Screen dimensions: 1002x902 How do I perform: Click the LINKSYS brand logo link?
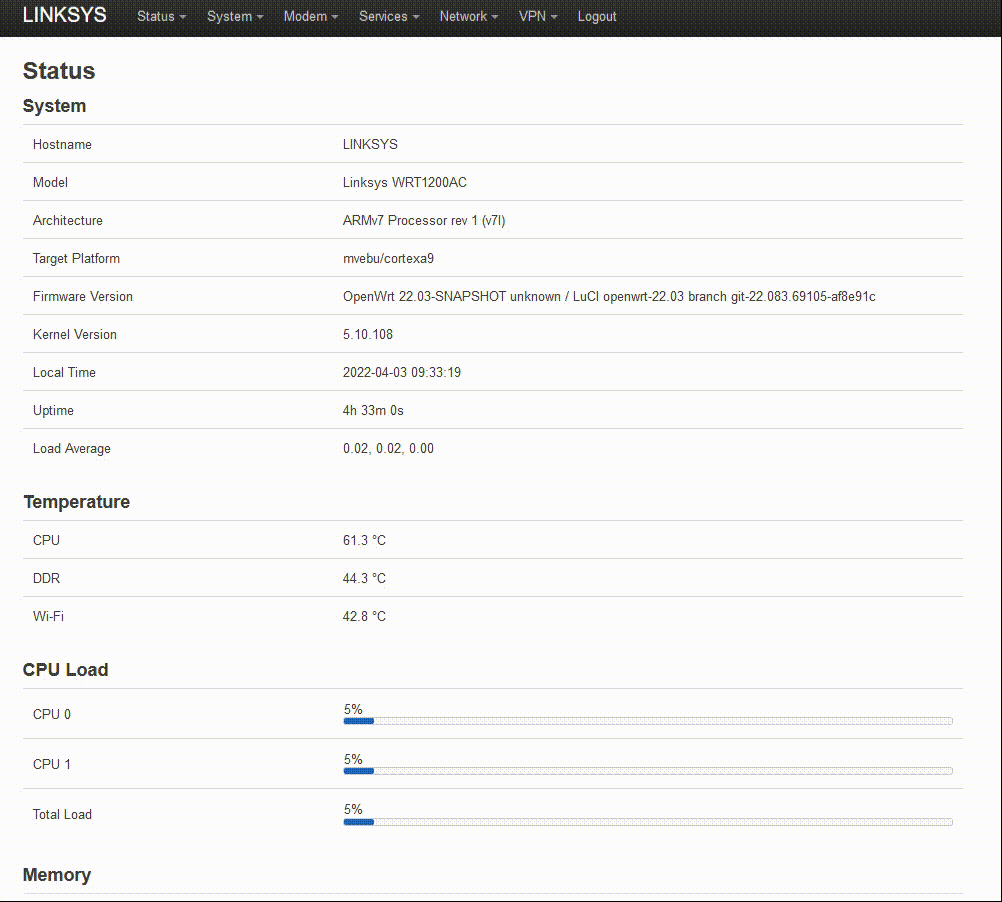65,15
